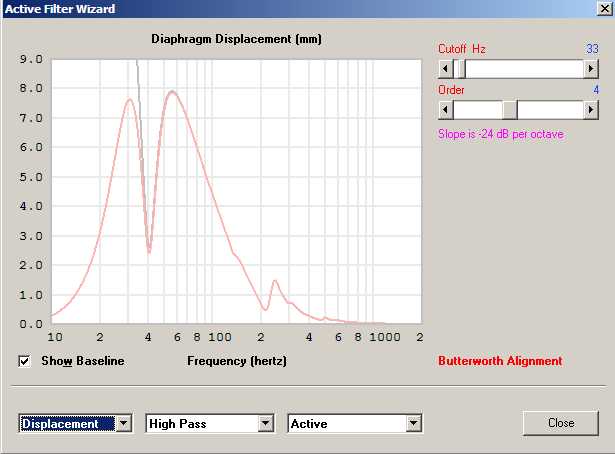
Task: Click the Order label
Action: pyautogui.click(x=451, y=90)
